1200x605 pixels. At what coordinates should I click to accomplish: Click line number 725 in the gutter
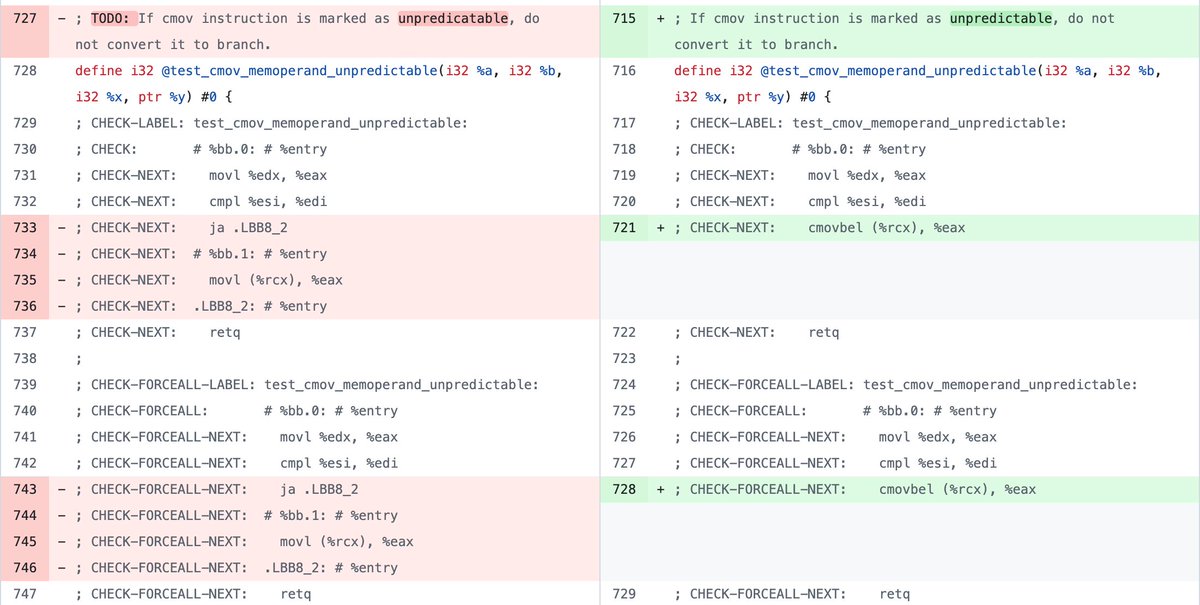624,410
